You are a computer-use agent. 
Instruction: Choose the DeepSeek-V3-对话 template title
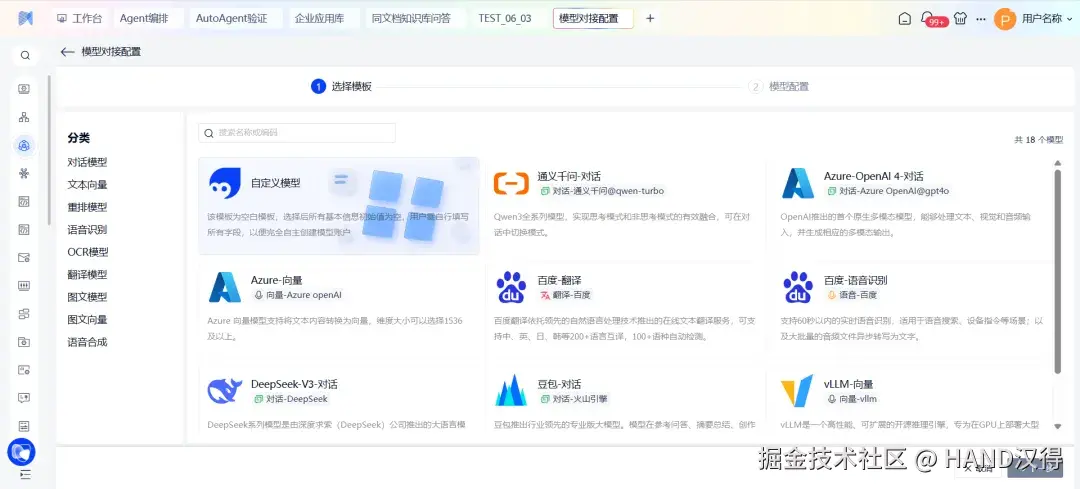pos(294,384)
